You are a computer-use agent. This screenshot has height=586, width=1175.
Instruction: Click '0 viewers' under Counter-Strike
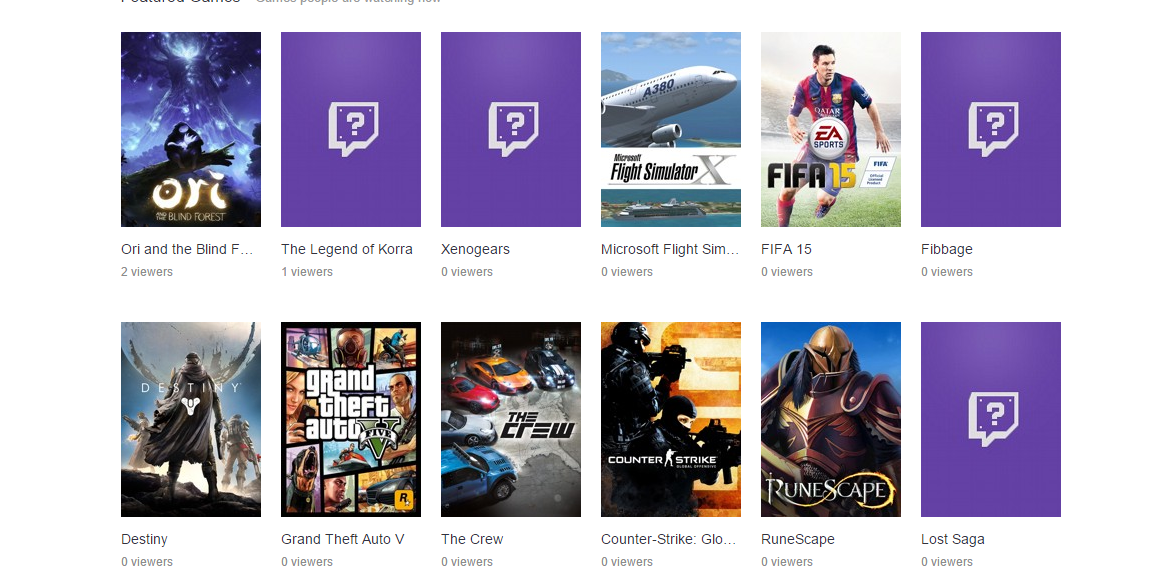click(626, 562)
